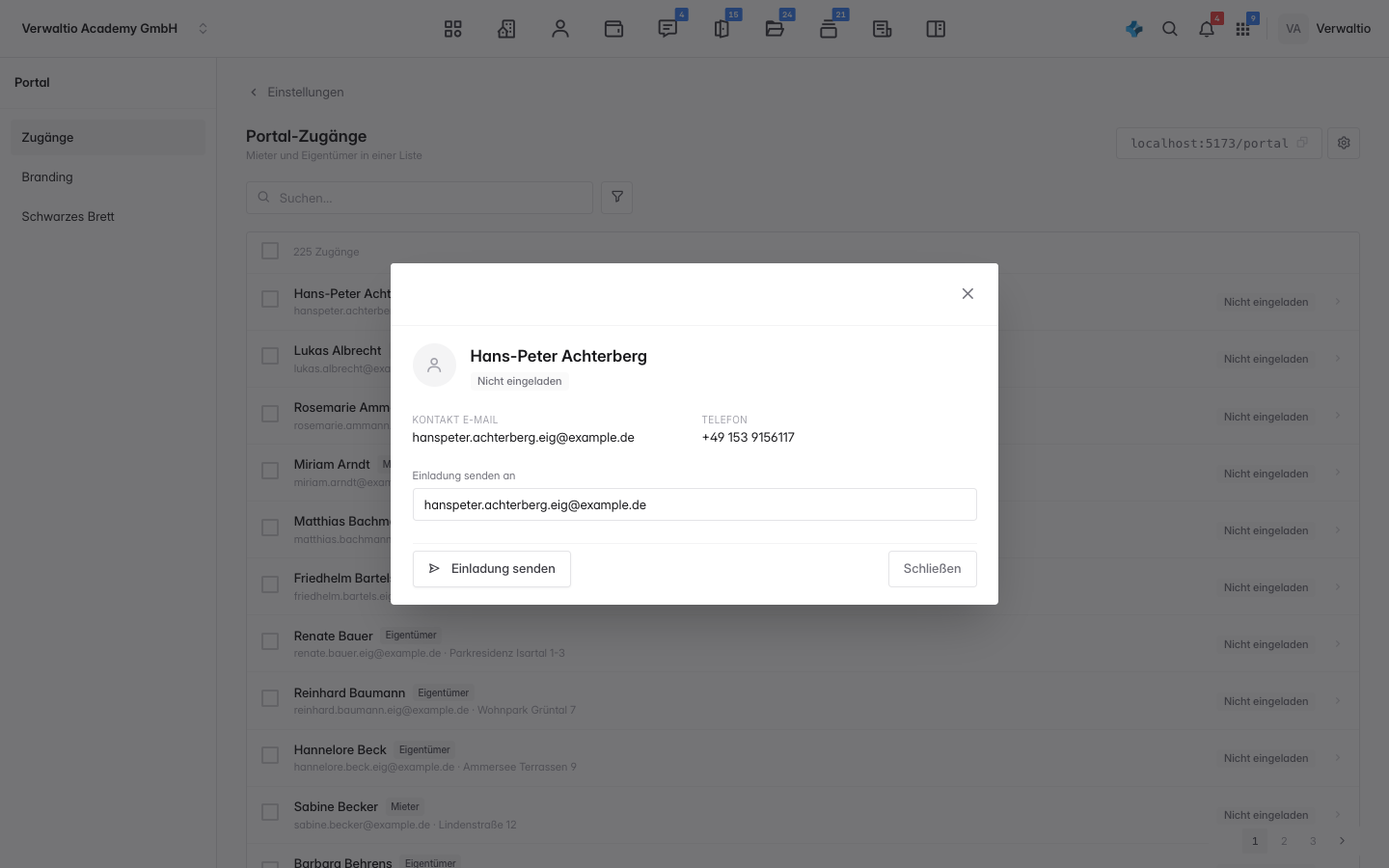Open the apps grid with badge 9
Image resolution: width=1389 pixels, height=868 pixels.
1243,29
